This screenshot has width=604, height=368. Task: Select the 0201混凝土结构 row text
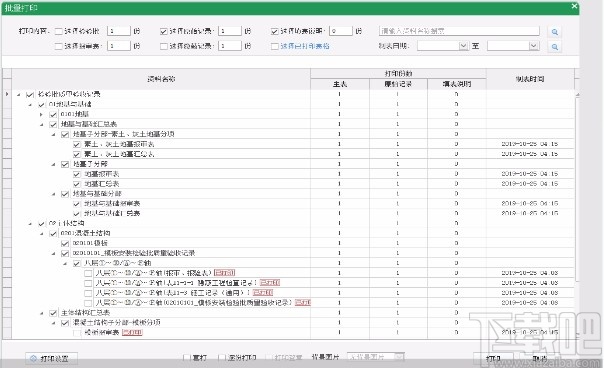click(x=86, y=233)
